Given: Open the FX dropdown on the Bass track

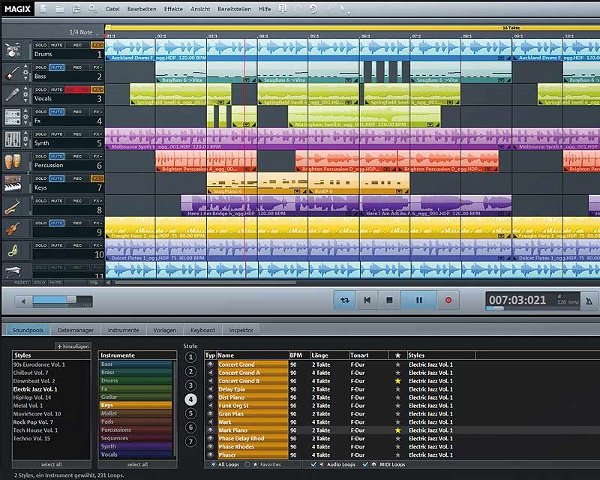Looking at the screenshot, I should click(x=98, y=67).
